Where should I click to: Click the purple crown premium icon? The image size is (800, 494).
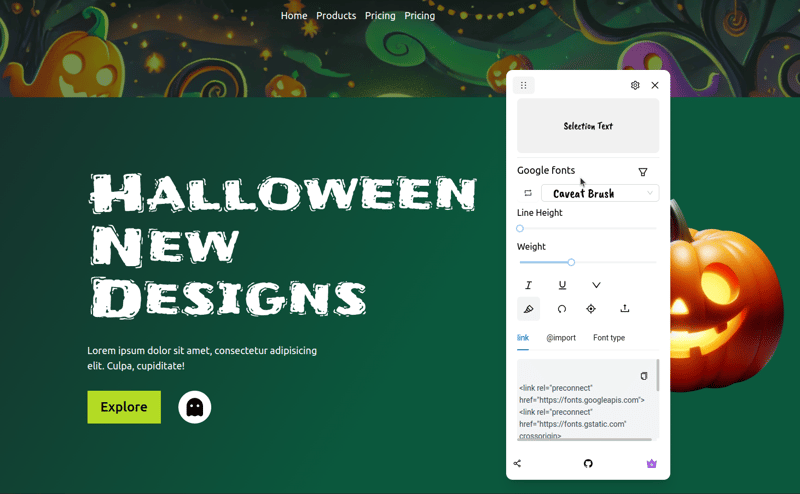[652, 463]
